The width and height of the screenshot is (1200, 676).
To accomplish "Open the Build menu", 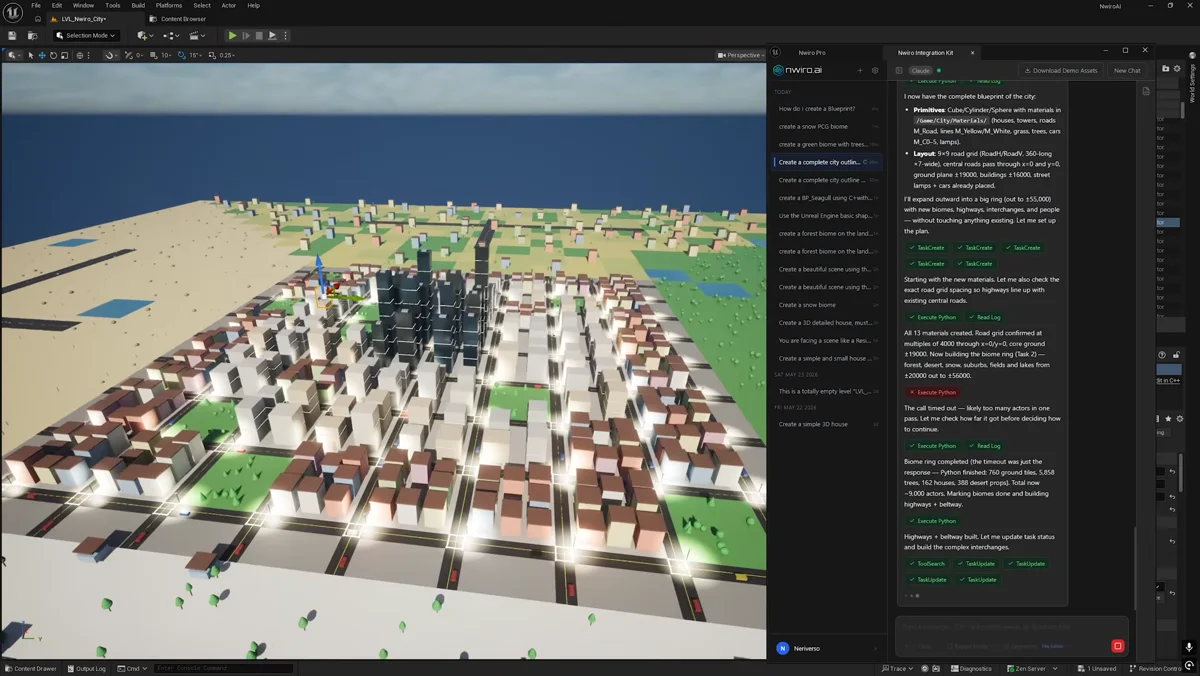I will click(x=138, y=5).
